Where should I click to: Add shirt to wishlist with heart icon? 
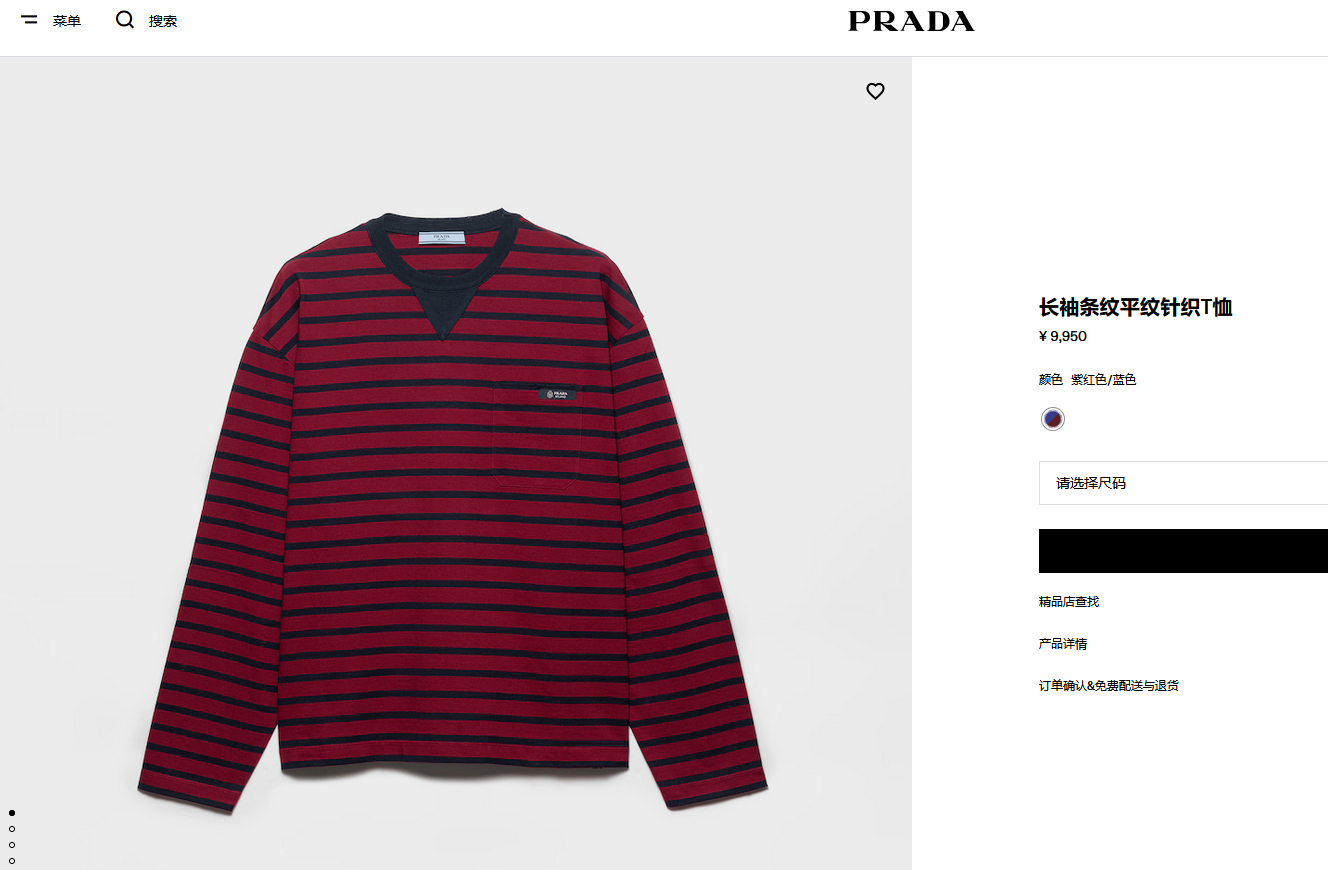pos(875,91)
